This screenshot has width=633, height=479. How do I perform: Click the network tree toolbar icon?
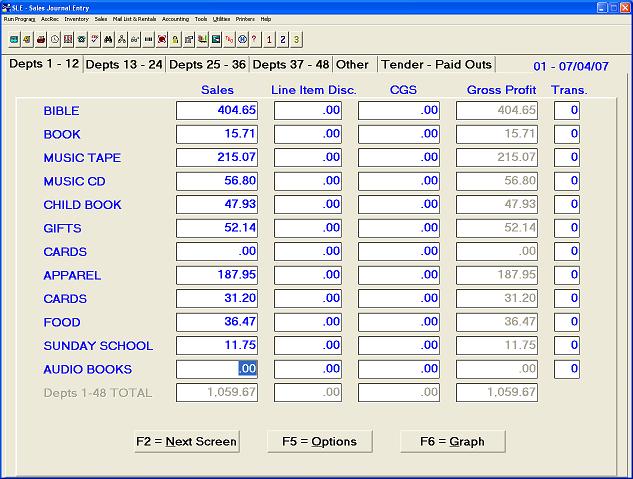tap(122, 40)
